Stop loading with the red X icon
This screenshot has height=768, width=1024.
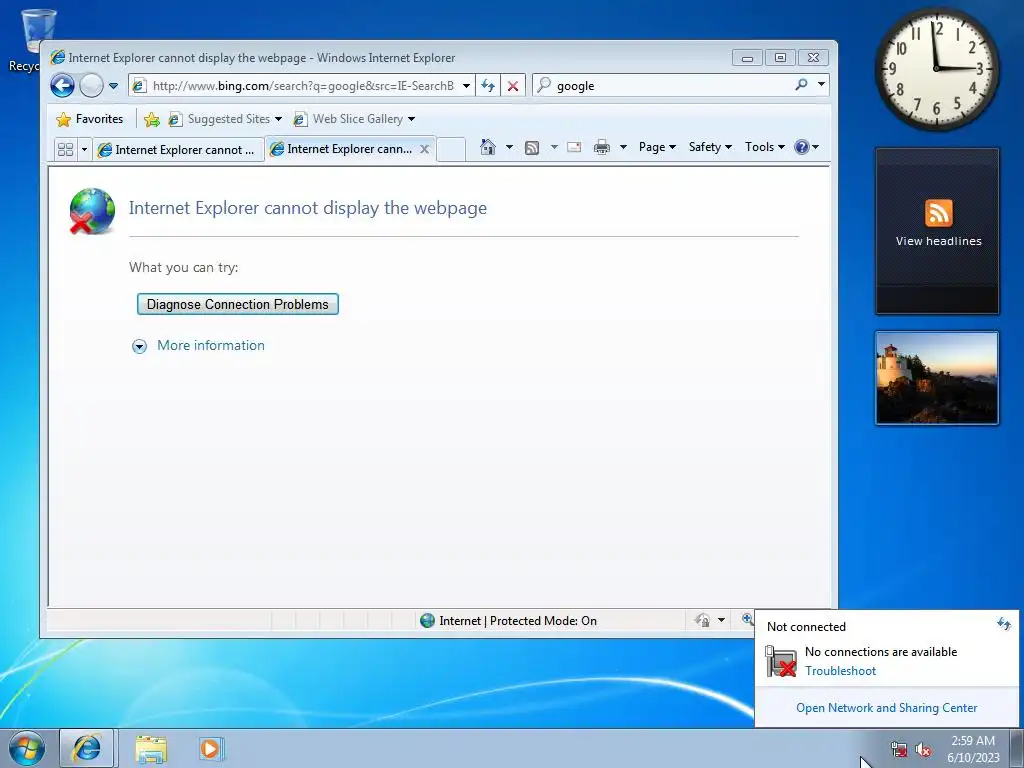click(x=513, y=86)
